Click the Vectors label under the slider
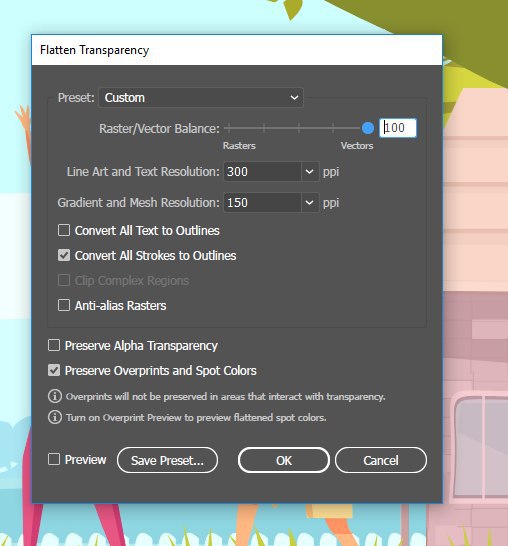 click(x=357, y=146)
